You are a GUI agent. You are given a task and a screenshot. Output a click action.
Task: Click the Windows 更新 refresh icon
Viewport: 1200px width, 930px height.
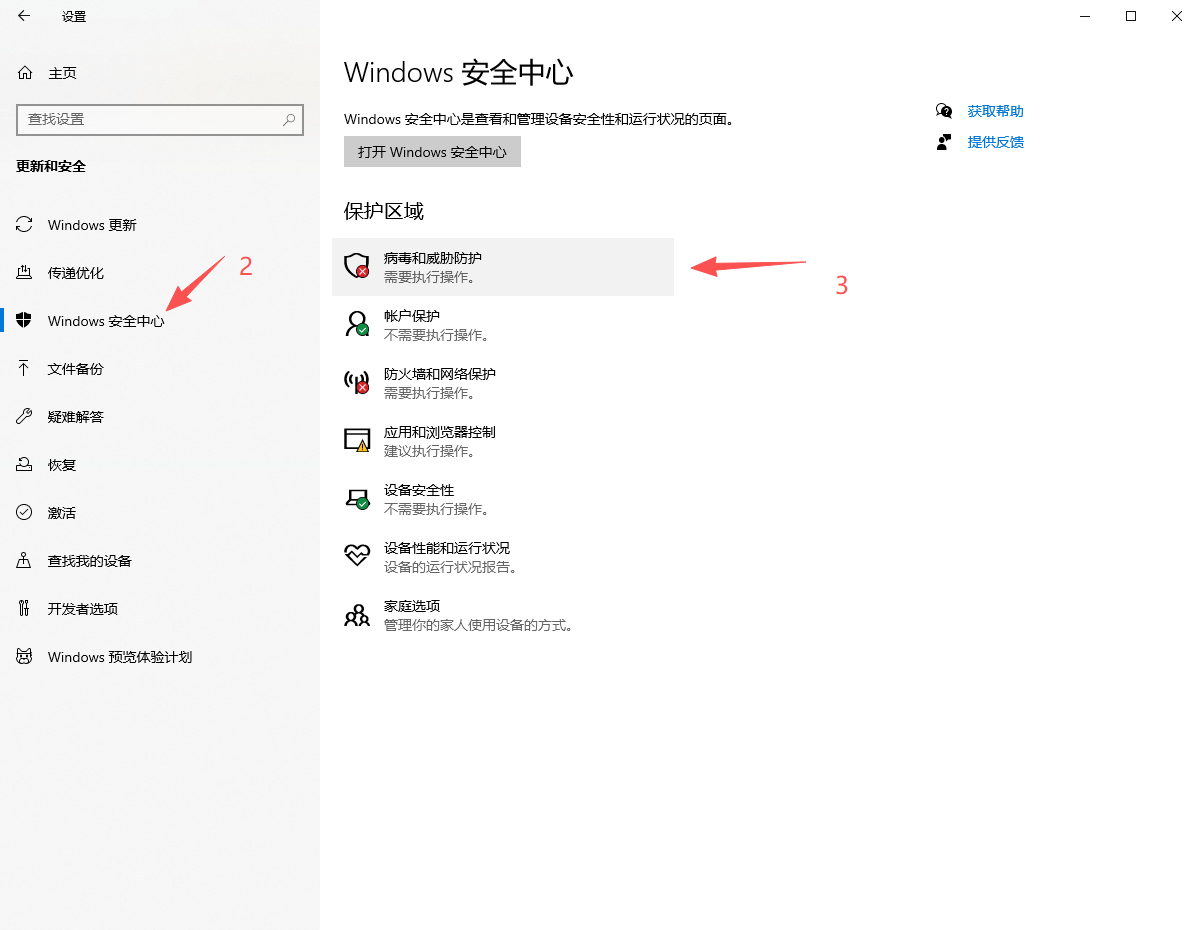[24, 225]
